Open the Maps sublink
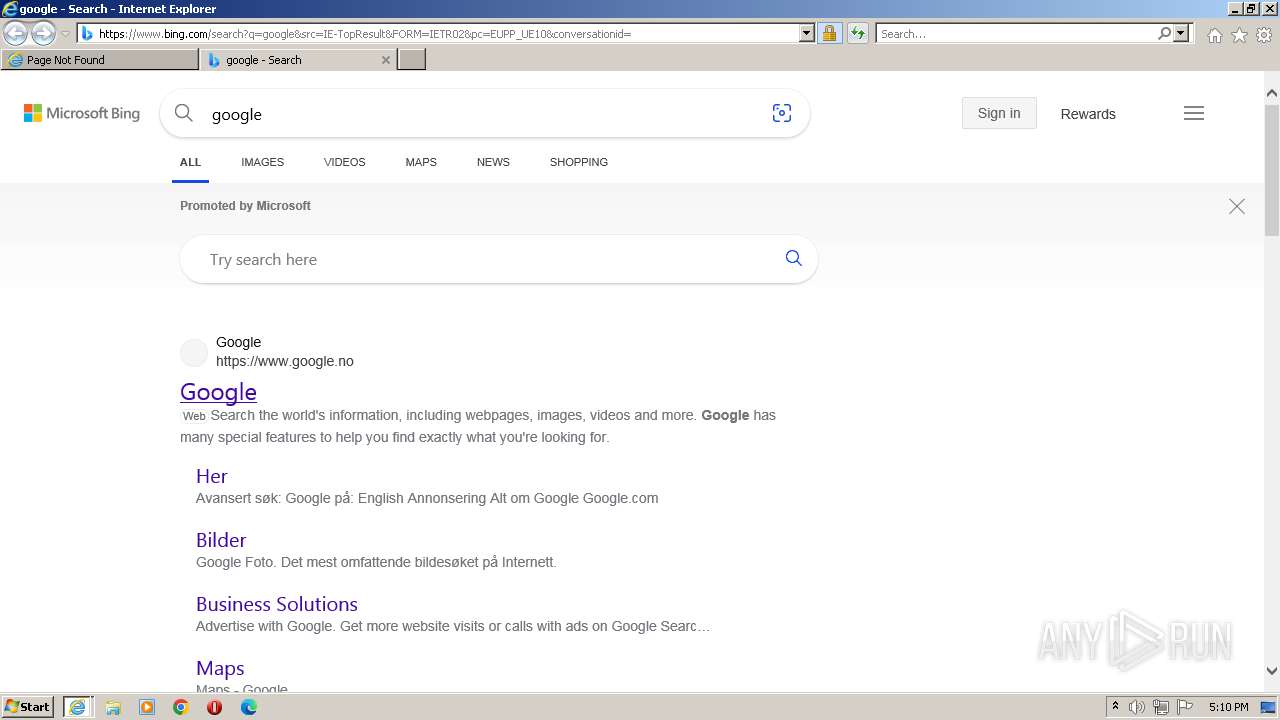Image resolution: width=1280 pixels, height=720 pixels. pos(220,668)
